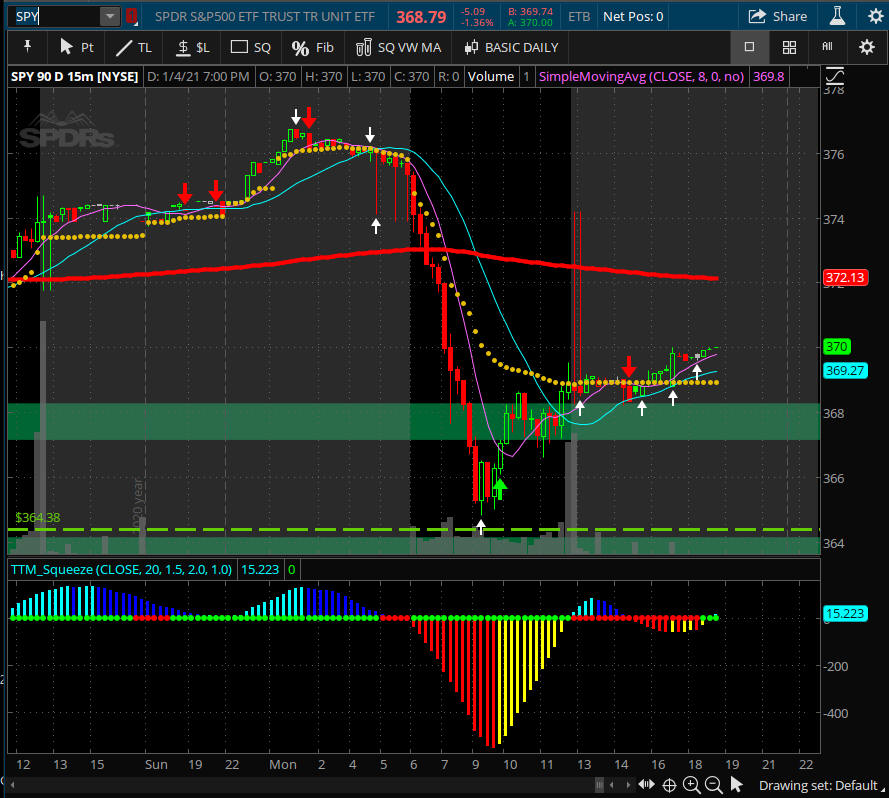Select the SQ VW MA study set

pyautogui.click(x=398, y=47)
